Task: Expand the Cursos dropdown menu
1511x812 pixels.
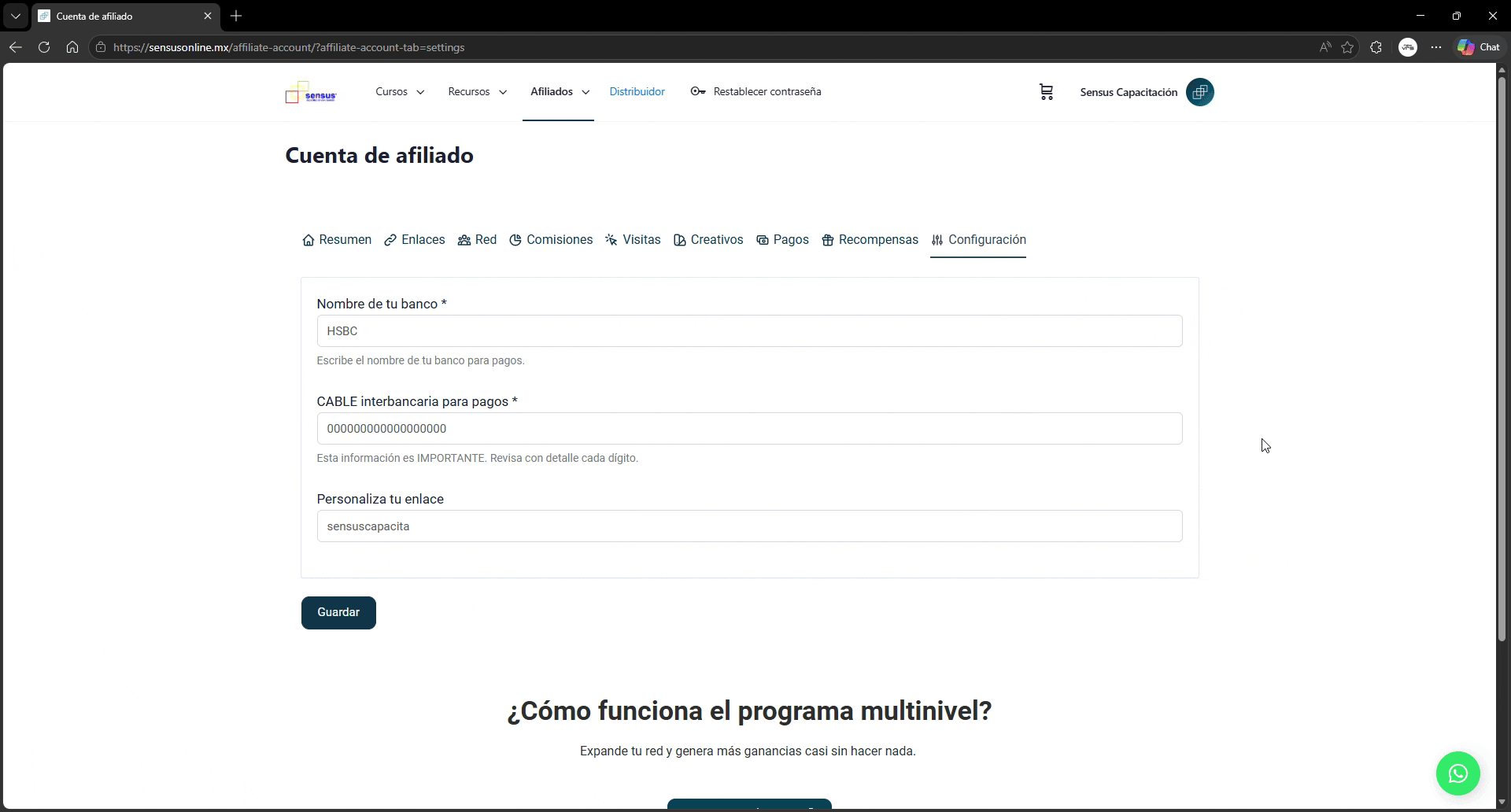Action: [400, 92]
